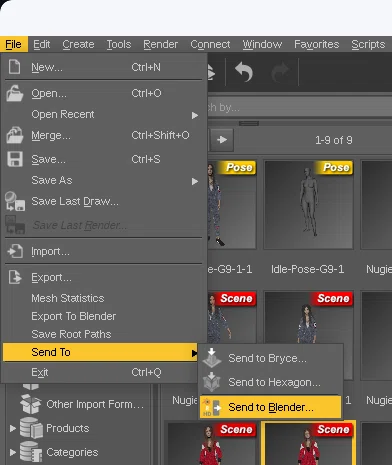
Task: Click the search by input field
Action: tap(300, 107)
